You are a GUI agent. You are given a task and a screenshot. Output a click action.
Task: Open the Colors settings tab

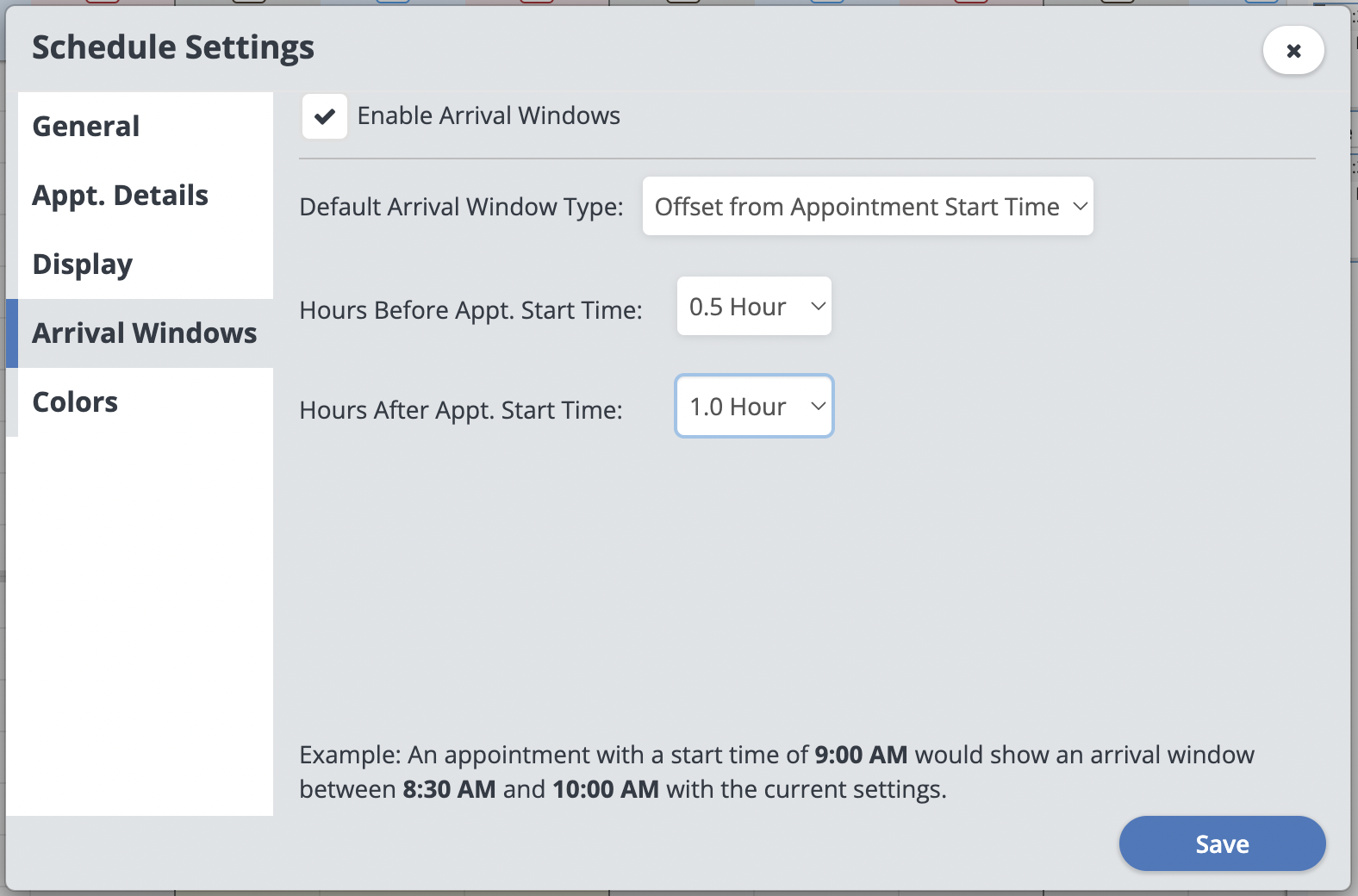pyautogui.click(x=75, y=402)
